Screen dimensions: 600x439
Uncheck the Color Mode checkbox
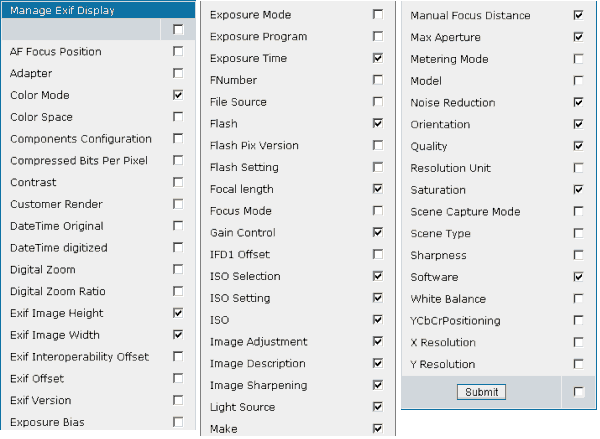tap(178, 95)
